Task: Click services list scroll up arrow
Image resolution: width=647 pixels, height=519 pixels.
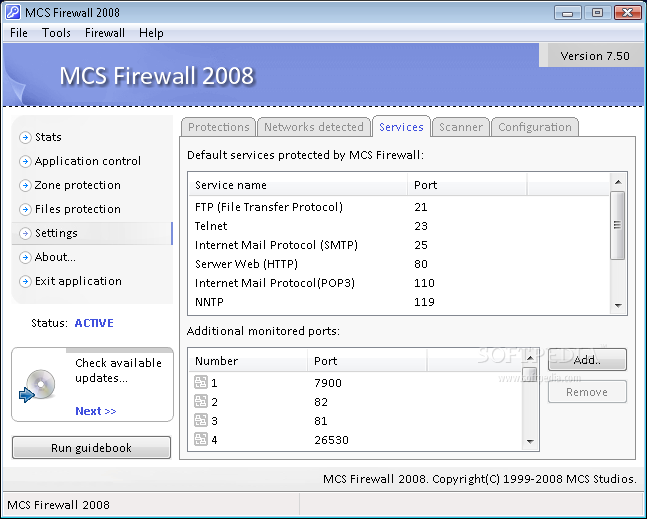Action: [618, 182]
